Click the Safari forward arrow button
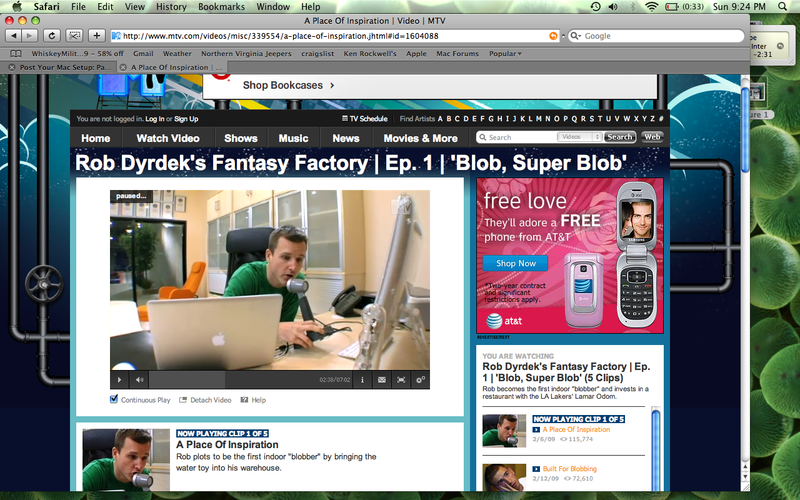800x500 pixels. [x=30, y=36]
